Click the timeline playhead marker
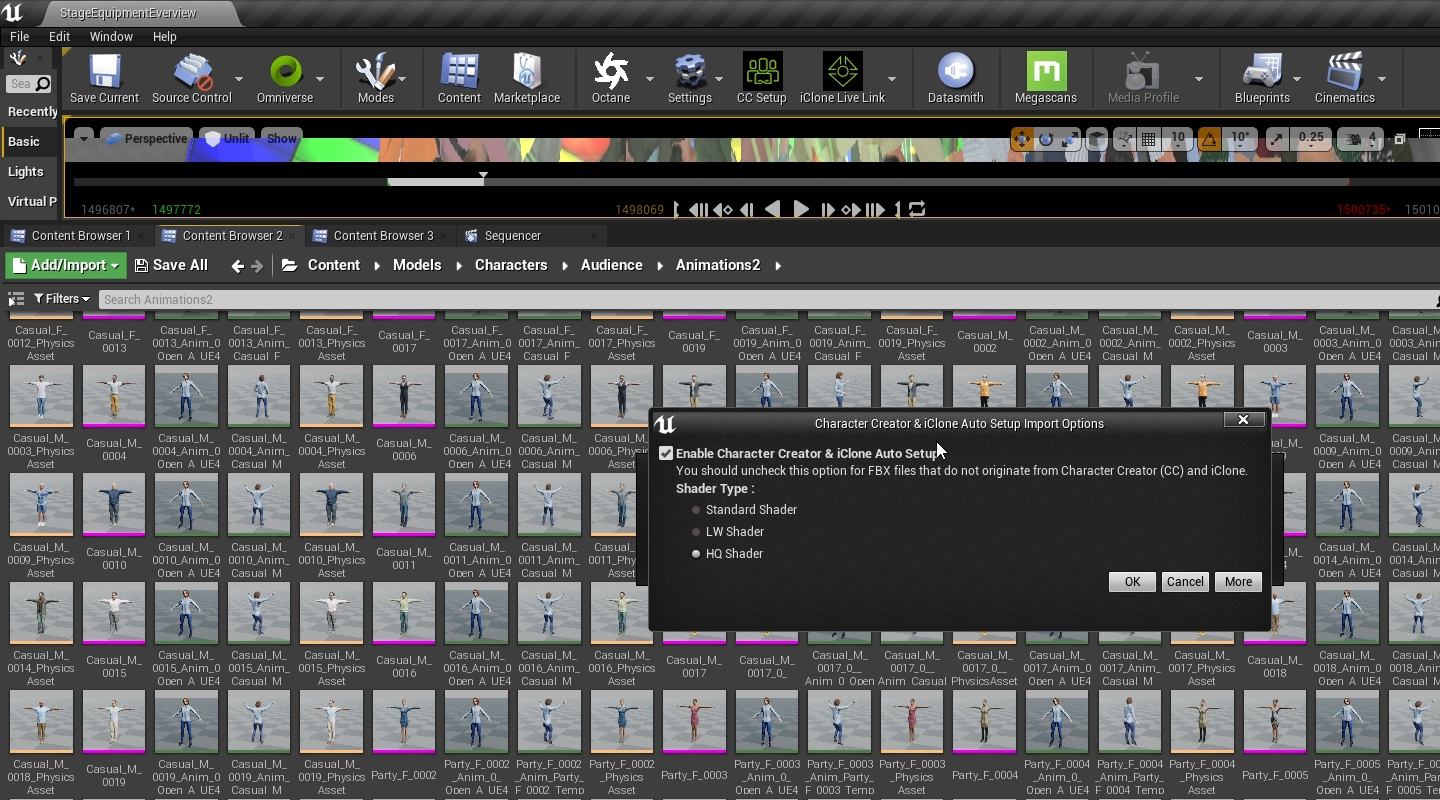 point(483,176)
